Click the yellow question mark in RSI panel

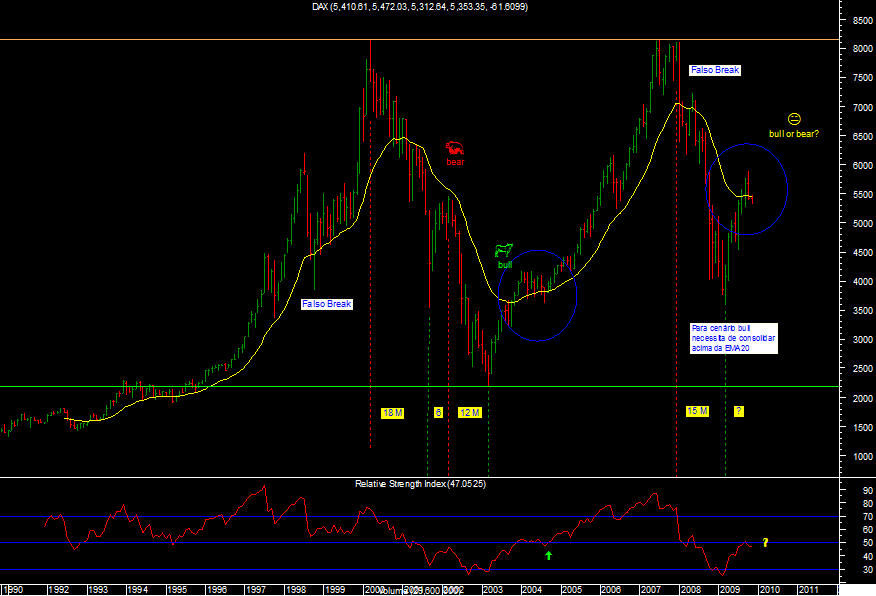tap(765, 542)
